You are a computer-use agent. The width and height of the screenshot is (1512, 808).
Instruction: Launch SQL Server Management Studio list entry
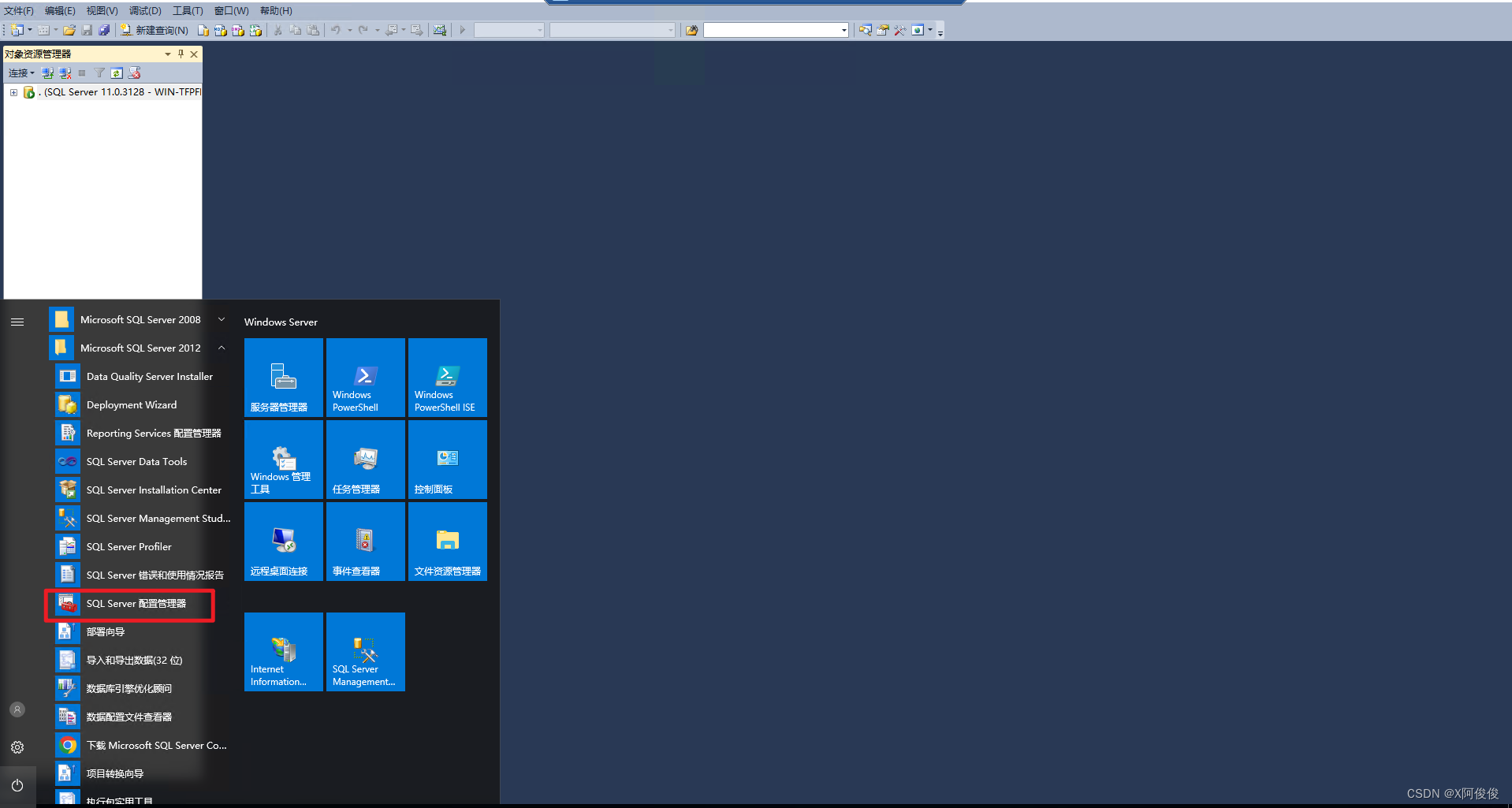point(143,518)
